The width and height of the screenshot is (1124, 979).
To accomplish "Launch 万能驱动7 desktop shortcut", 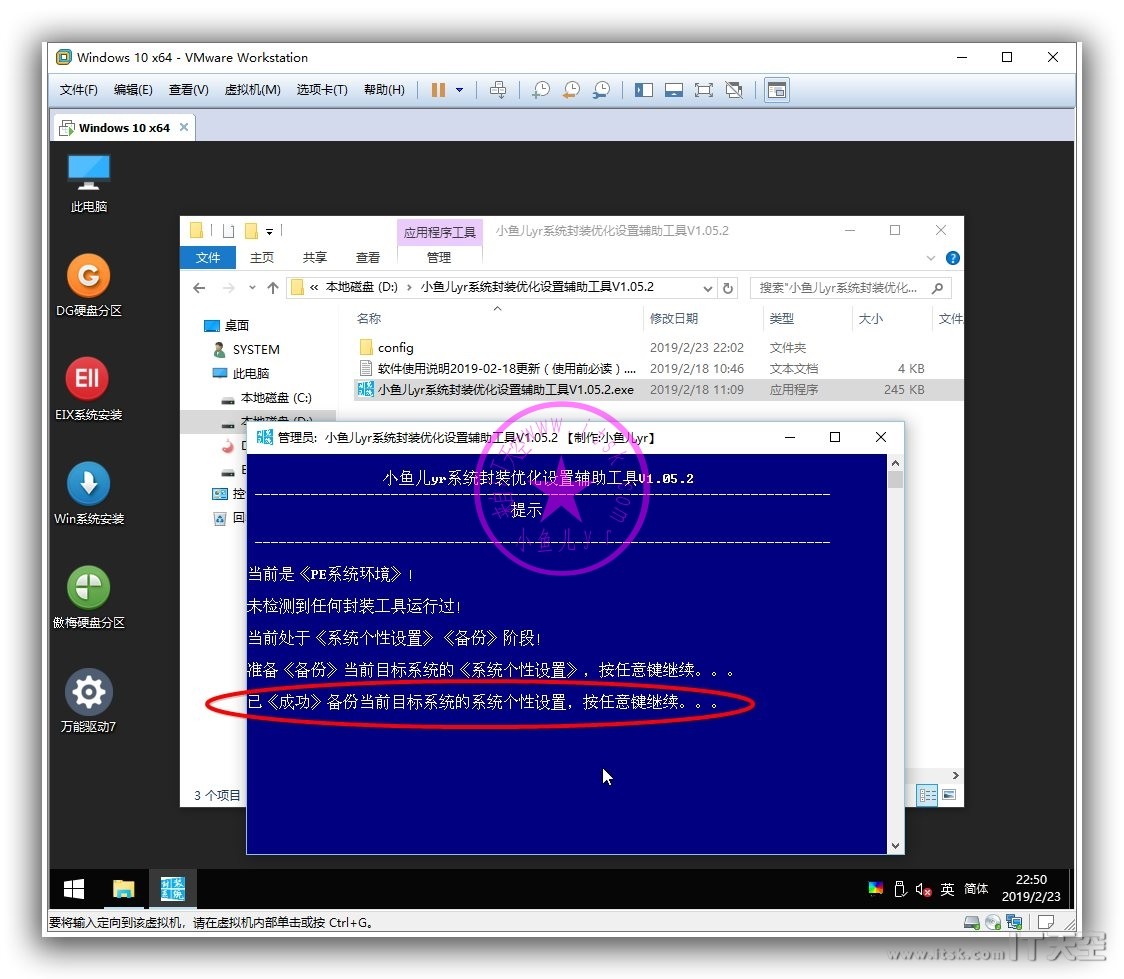I will pyautogui.click(x=88, y=702).
